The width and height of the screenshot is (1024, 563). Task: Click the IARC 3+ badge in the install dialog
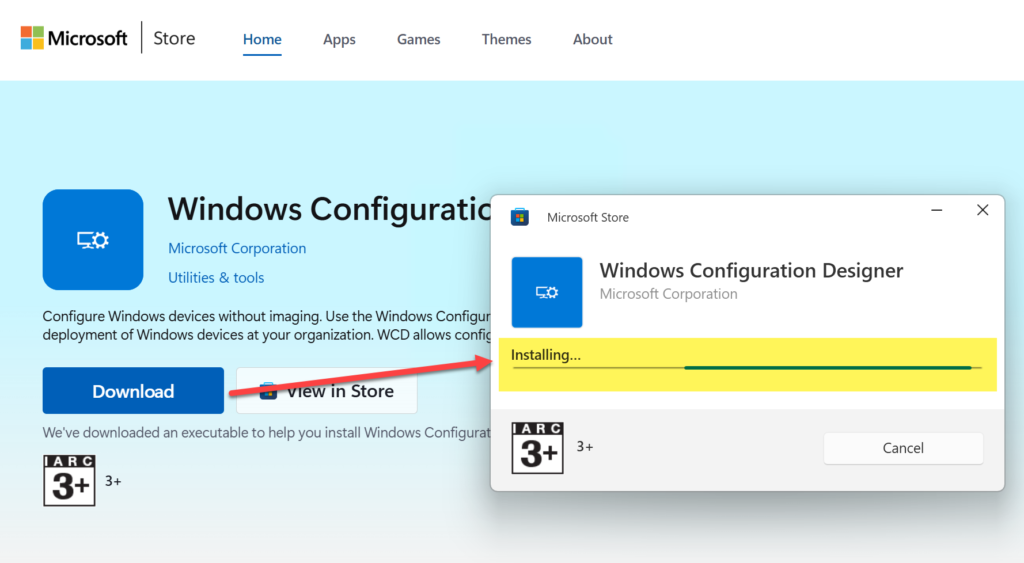pos(537,447)
